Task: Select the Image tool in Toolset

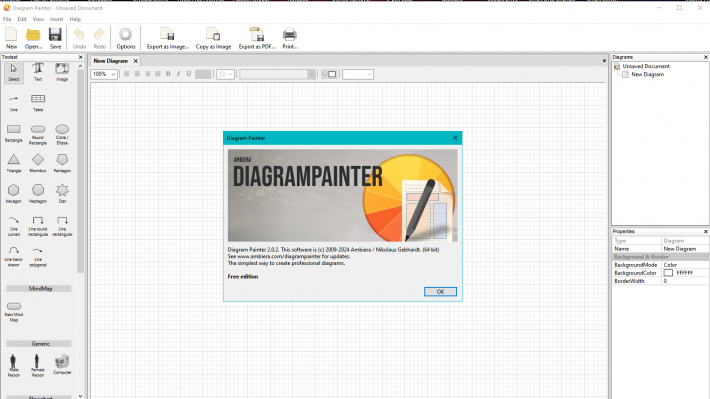Action: (x=62, y=73)
